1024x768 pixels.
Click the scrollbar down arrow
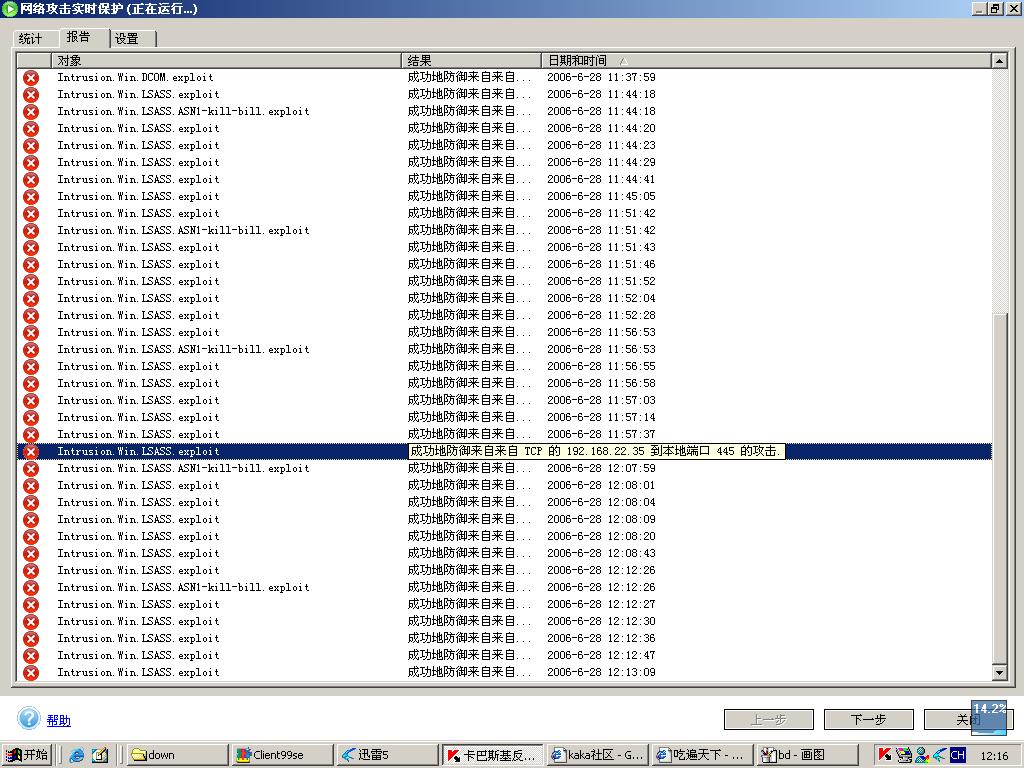coord(999,672)
